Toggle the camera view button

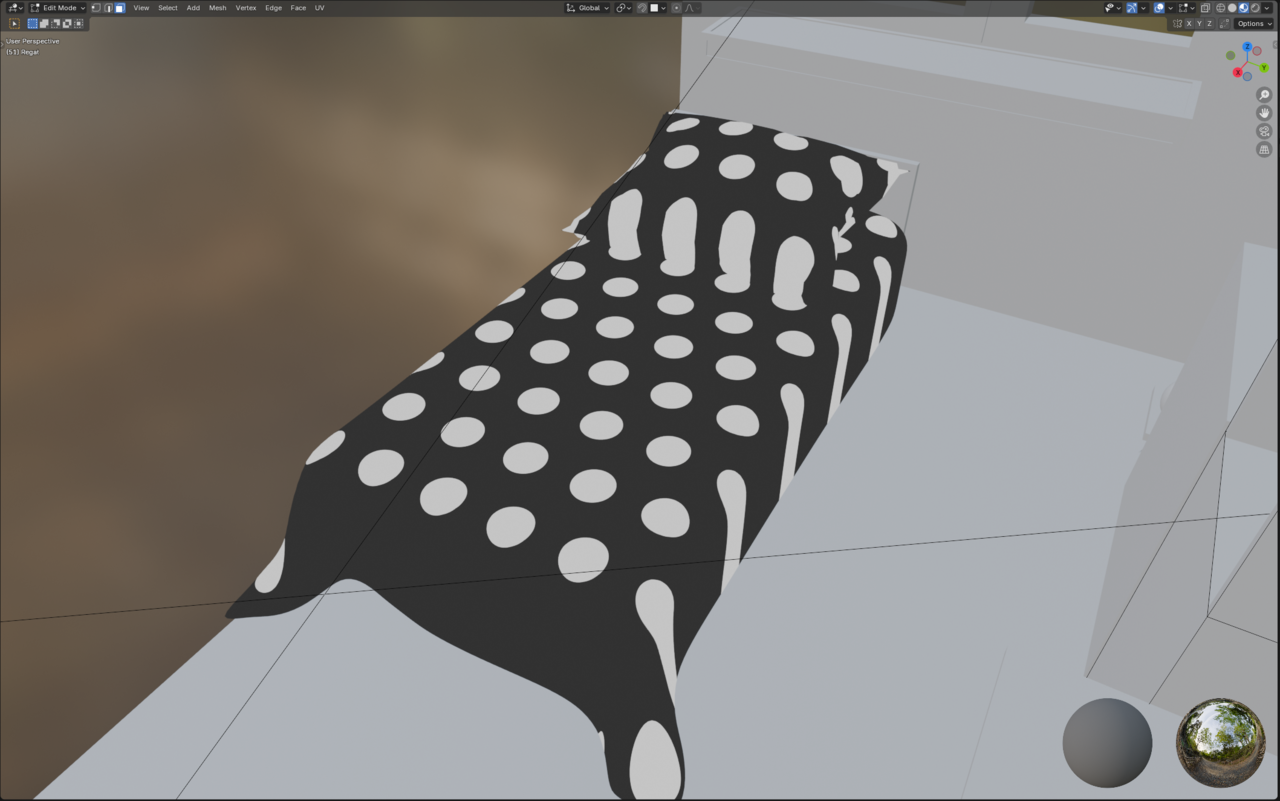pos(1264,131)
